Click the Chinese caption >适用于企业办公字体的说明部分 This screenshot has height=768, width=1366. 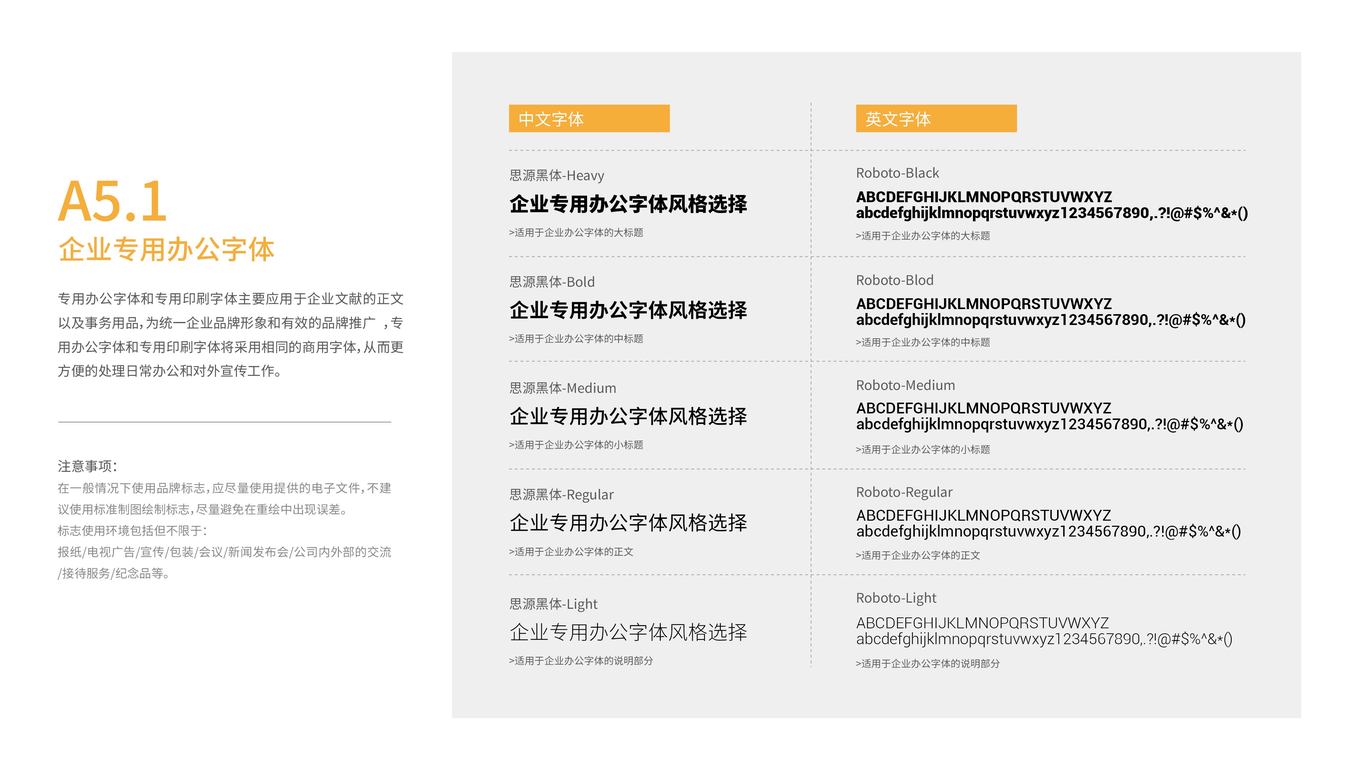tap(581, 660)
